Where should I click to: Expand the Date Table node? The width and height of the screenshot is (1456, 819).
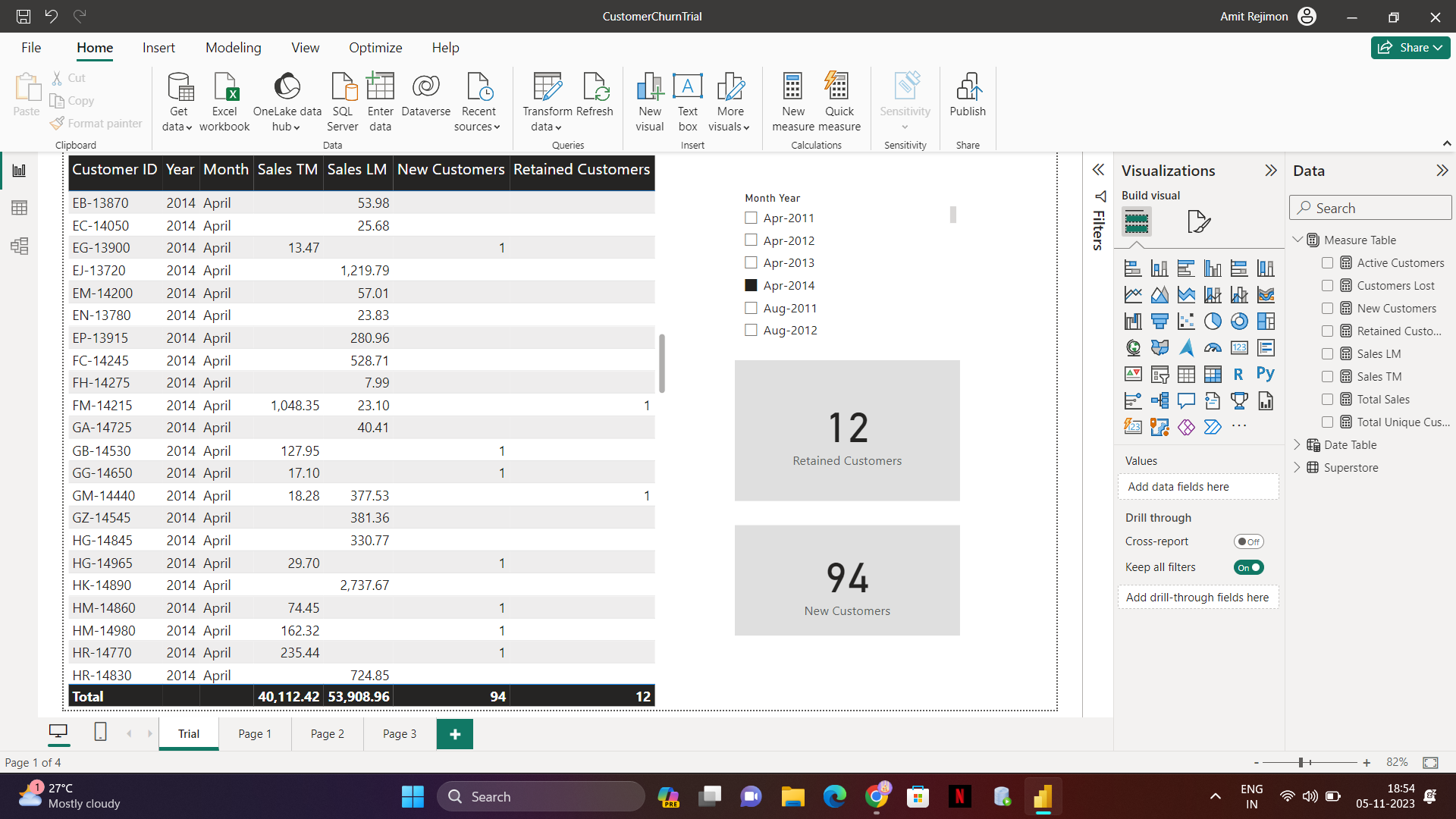click(x=1297, y=445)
